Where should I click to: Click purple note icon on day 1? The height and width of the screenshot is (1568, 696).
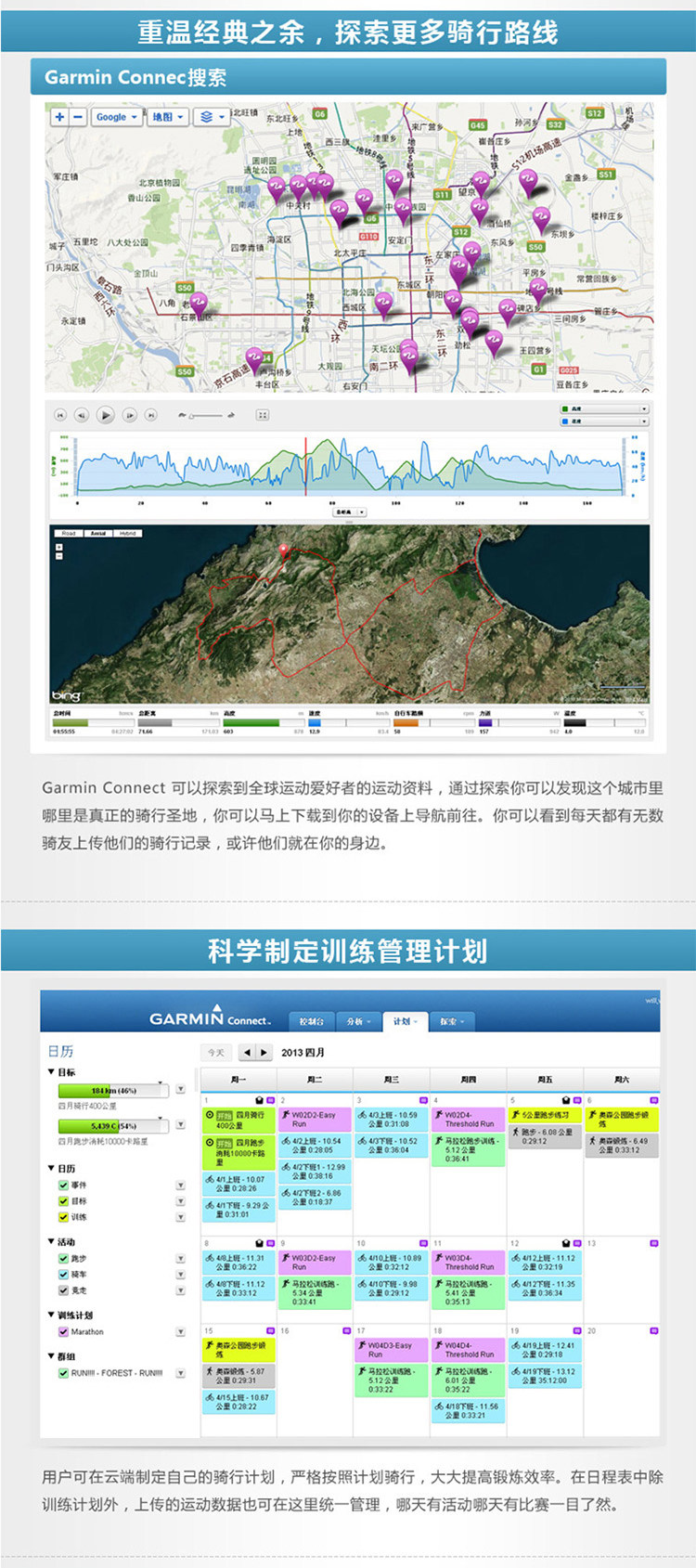click(270, 1099)
